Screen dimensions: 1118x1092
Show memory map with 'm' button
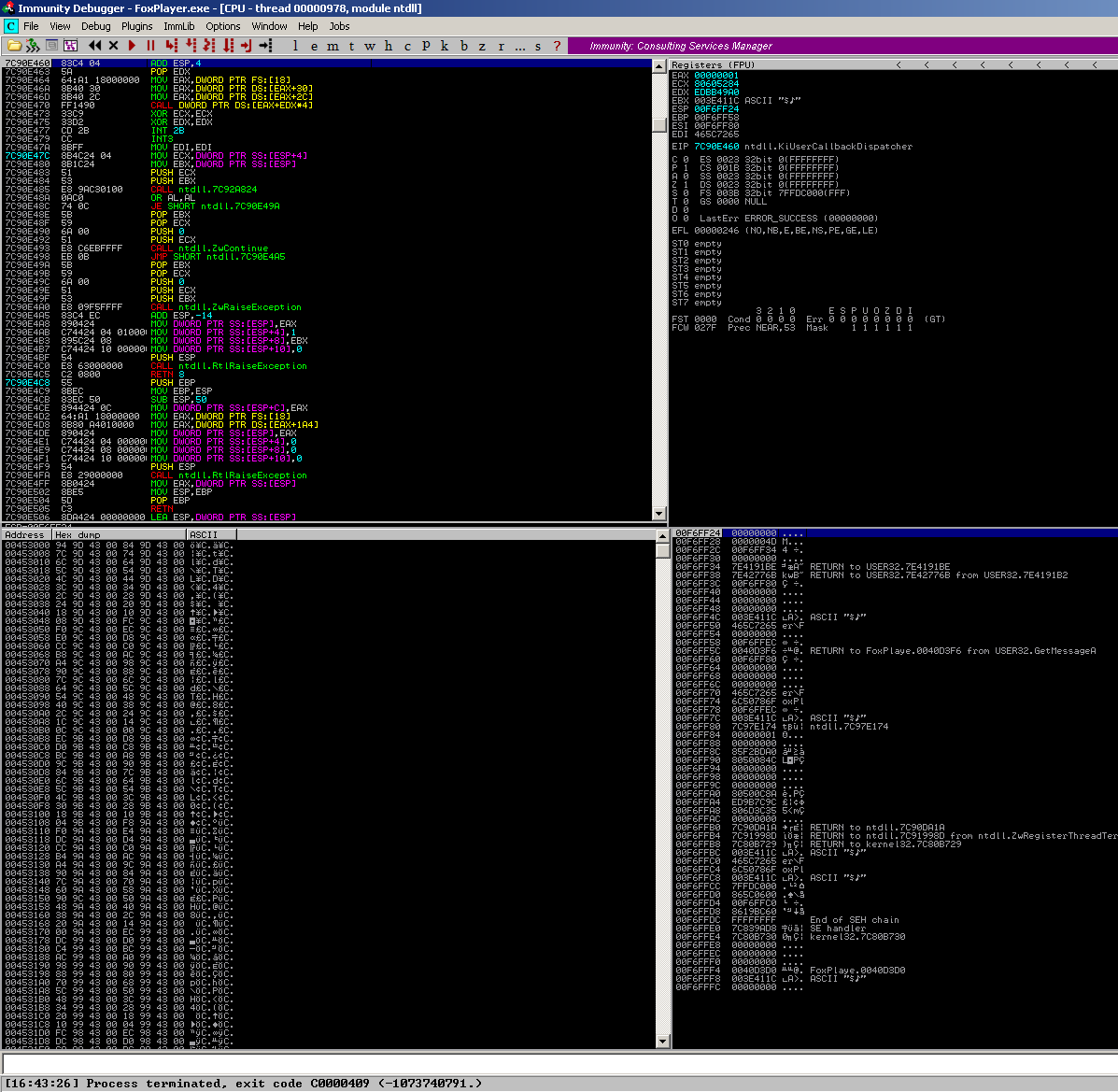[x=333, y=46]
